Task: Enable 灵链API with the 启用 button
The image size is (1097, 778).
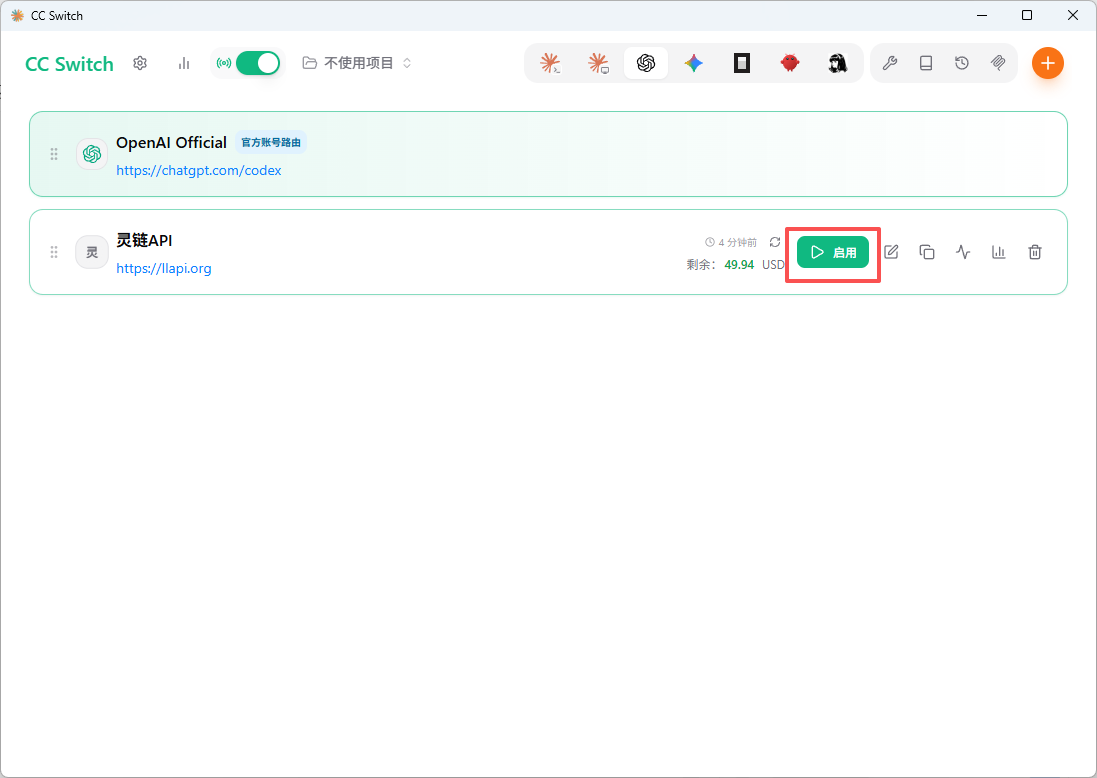Action: coord(833,252)
